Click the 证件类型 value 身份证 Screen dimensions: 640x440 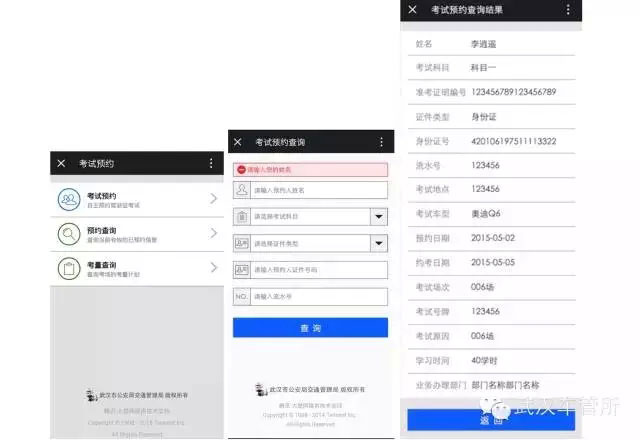tap(484, 117)
